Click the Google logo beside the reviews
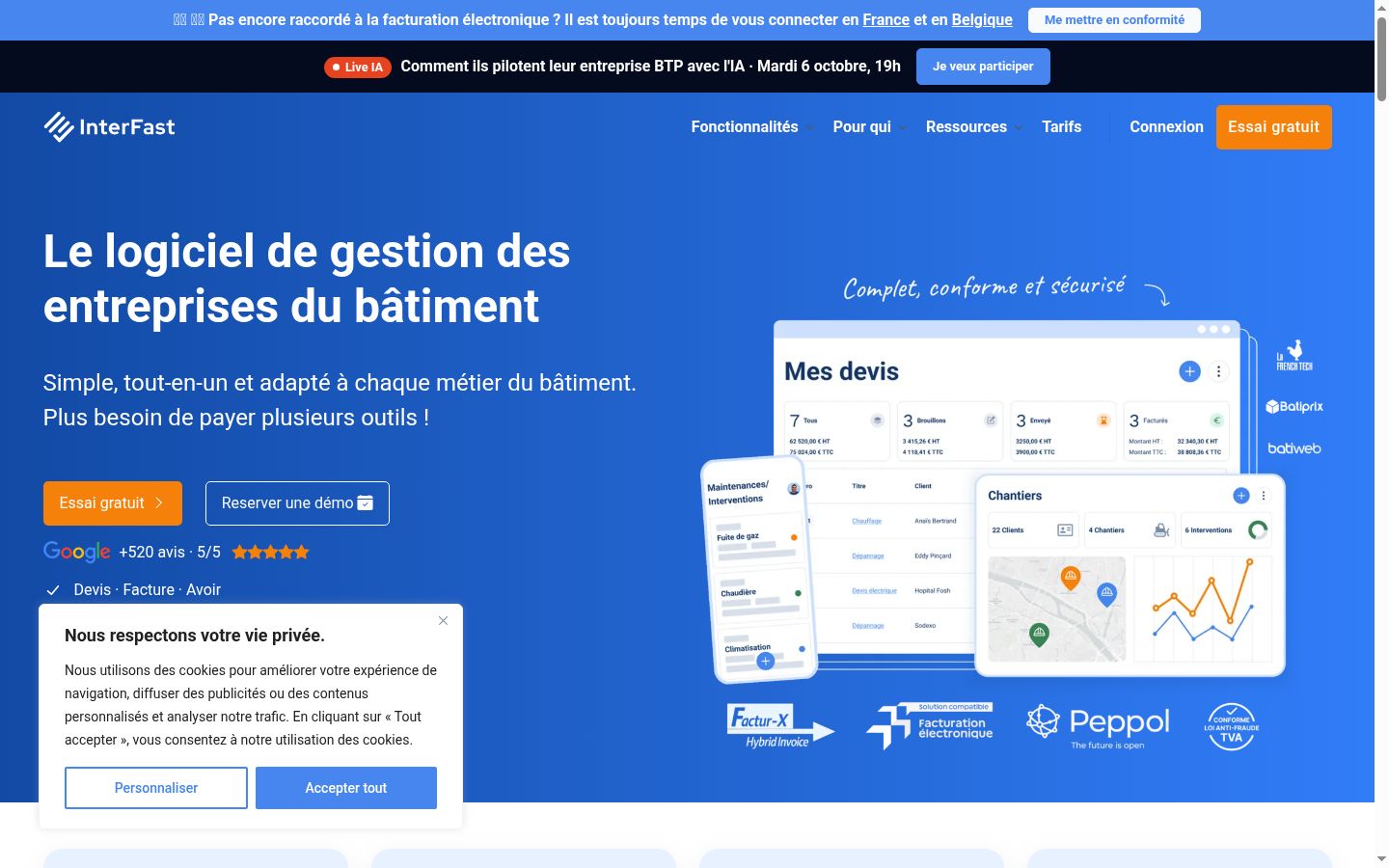Screen dimensions: 1389x868 pos(77,552)
